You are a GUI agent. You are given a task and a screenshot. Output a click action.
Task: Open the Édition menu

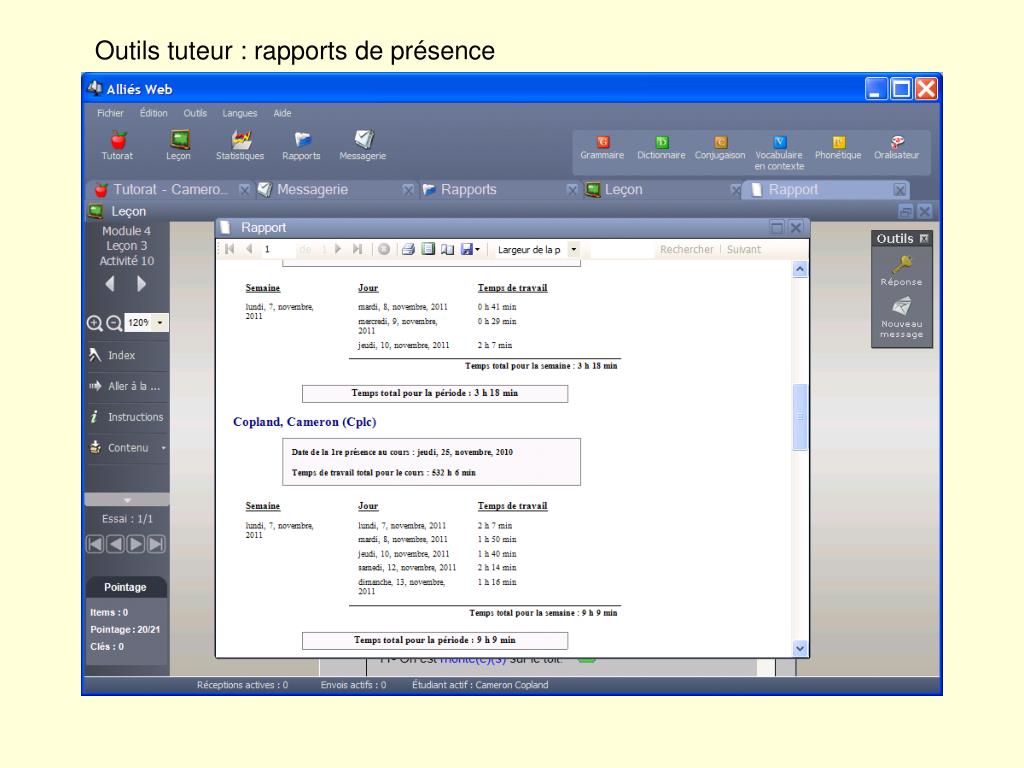153,113
